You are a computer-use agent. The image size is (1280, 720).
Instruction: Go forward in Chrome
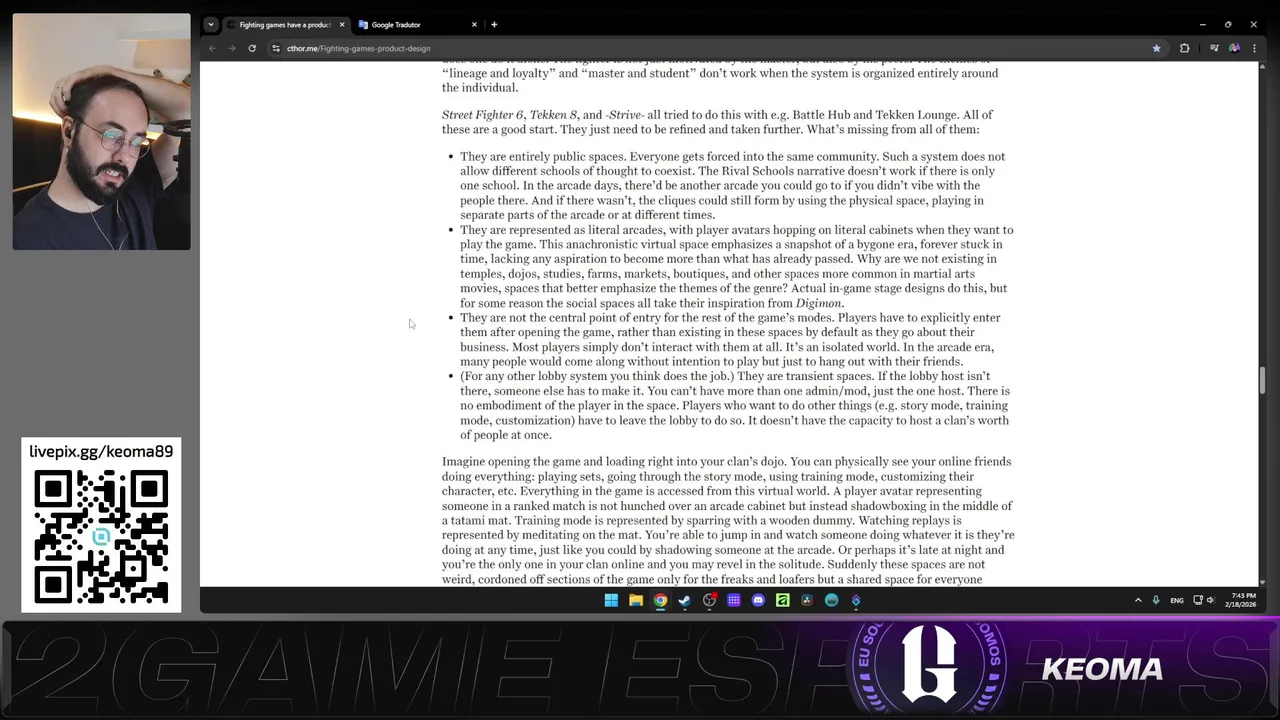click(x=231, y=48)
